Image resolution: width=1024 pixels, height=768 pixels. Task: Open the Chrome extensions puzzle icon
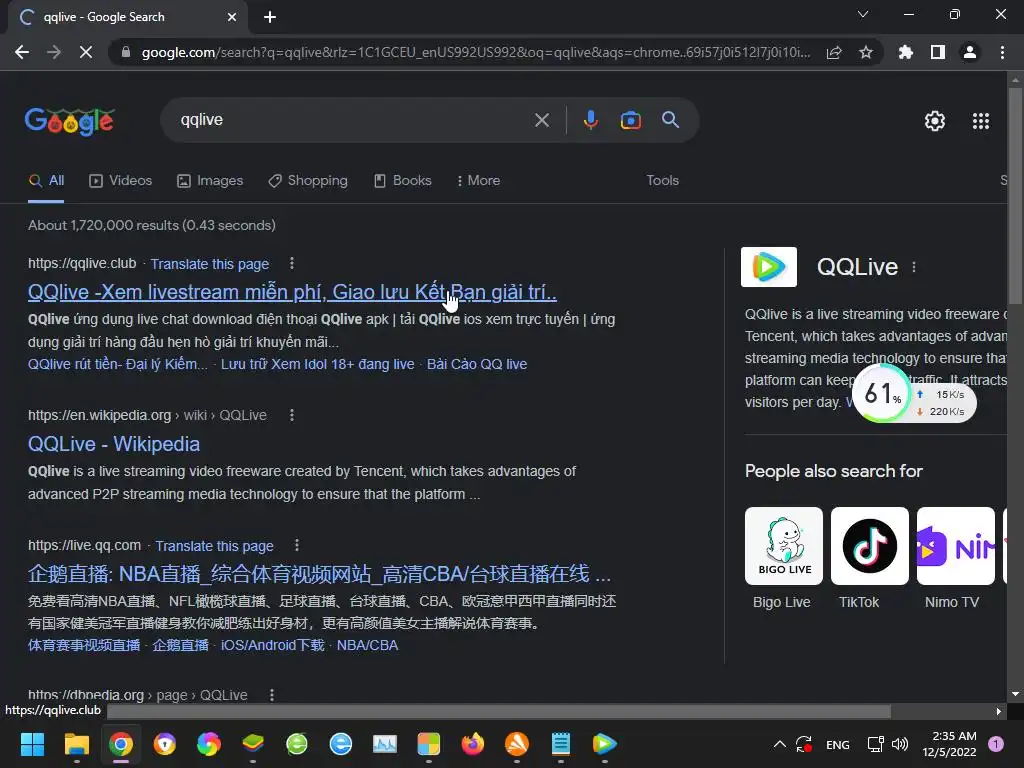[905, 52]
